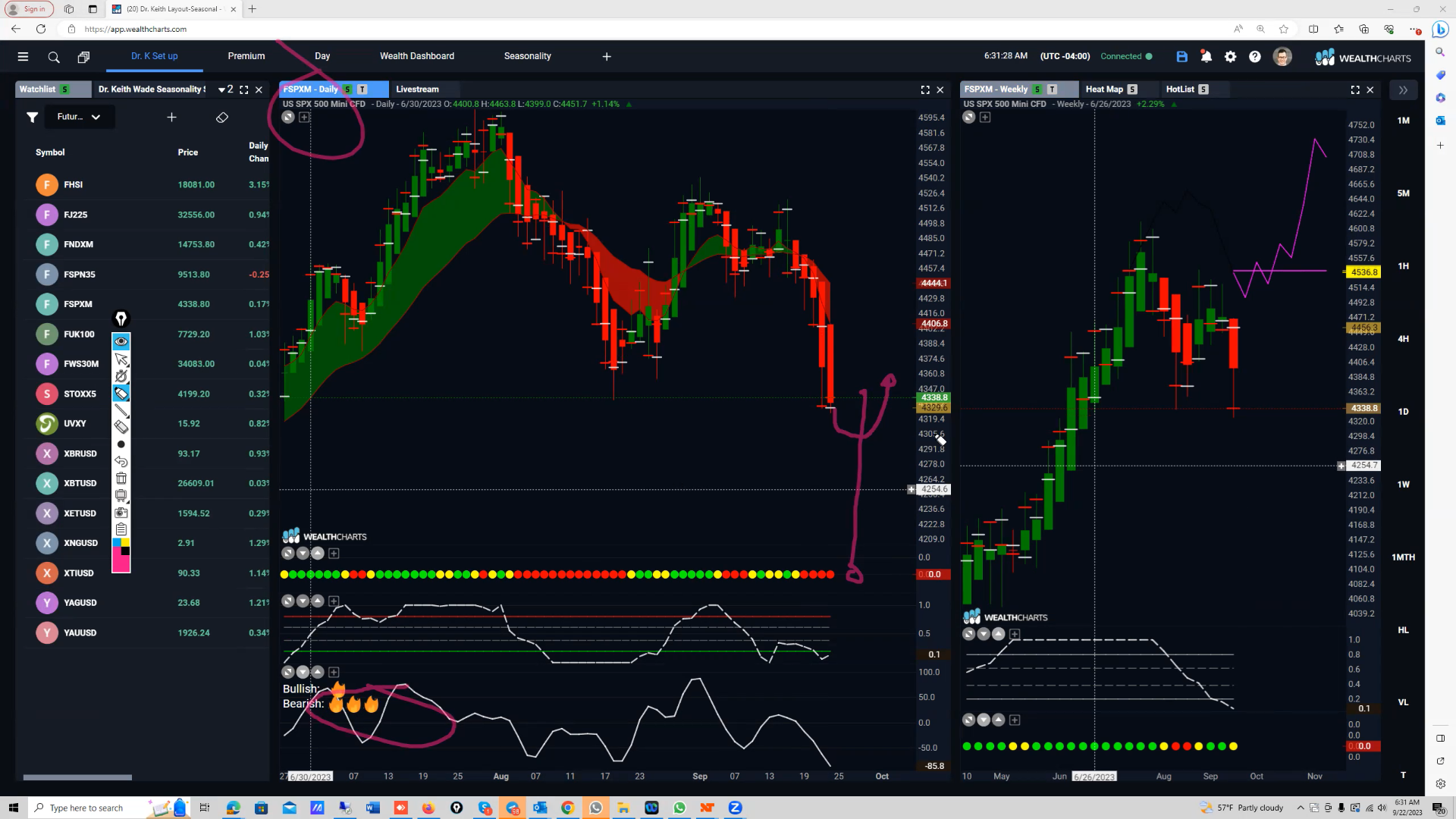
Task: Open the workspace windows icon
Action: 83,57
